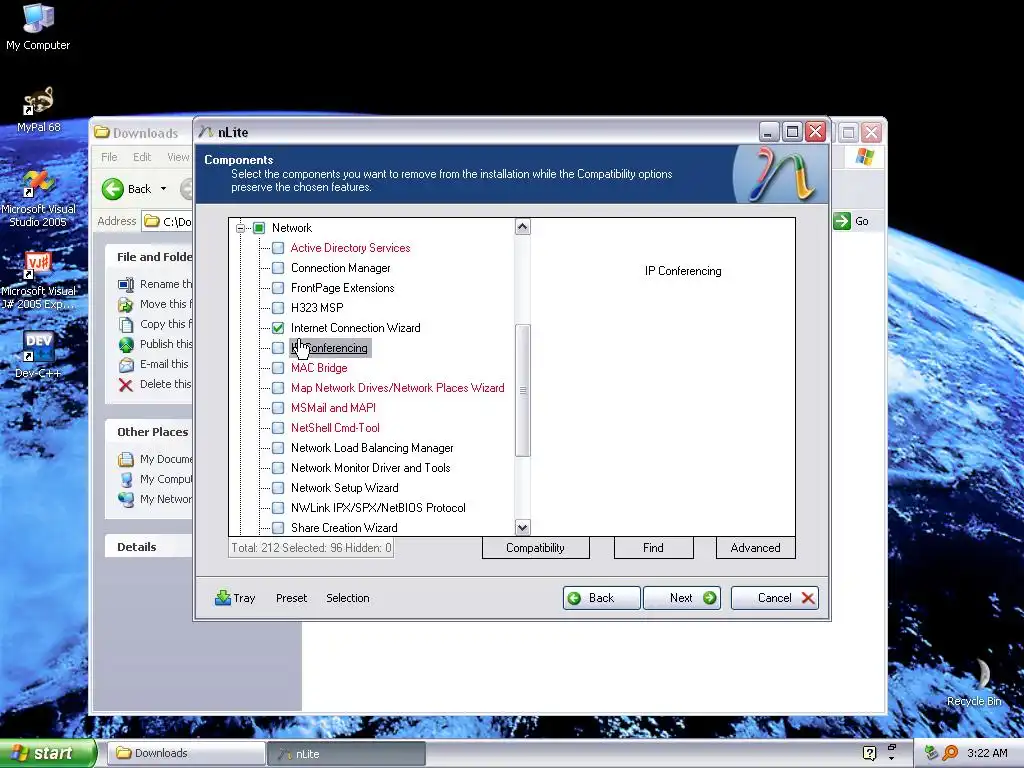Click scroll up arrow of component list
1024x768 pixels.
pyautogui.click(x=522, y=227)
